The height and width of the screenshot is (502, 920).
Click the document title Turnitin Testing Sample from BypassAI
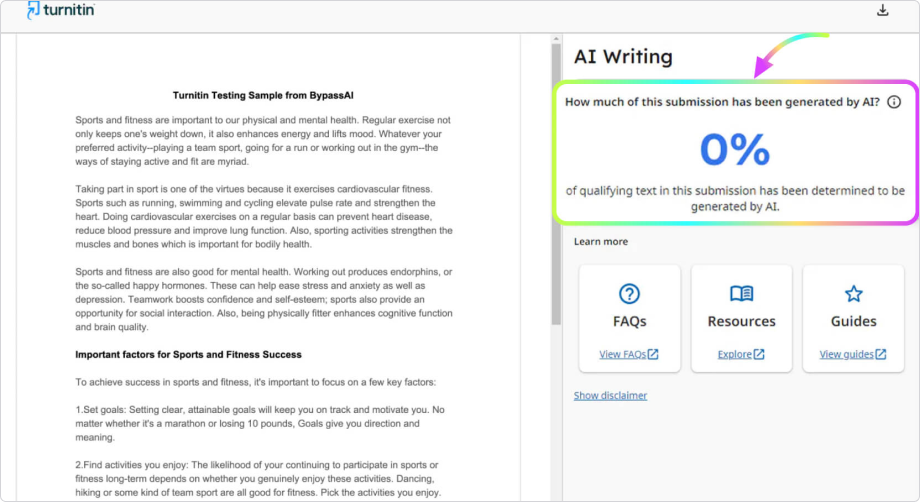tap(263, 96)
